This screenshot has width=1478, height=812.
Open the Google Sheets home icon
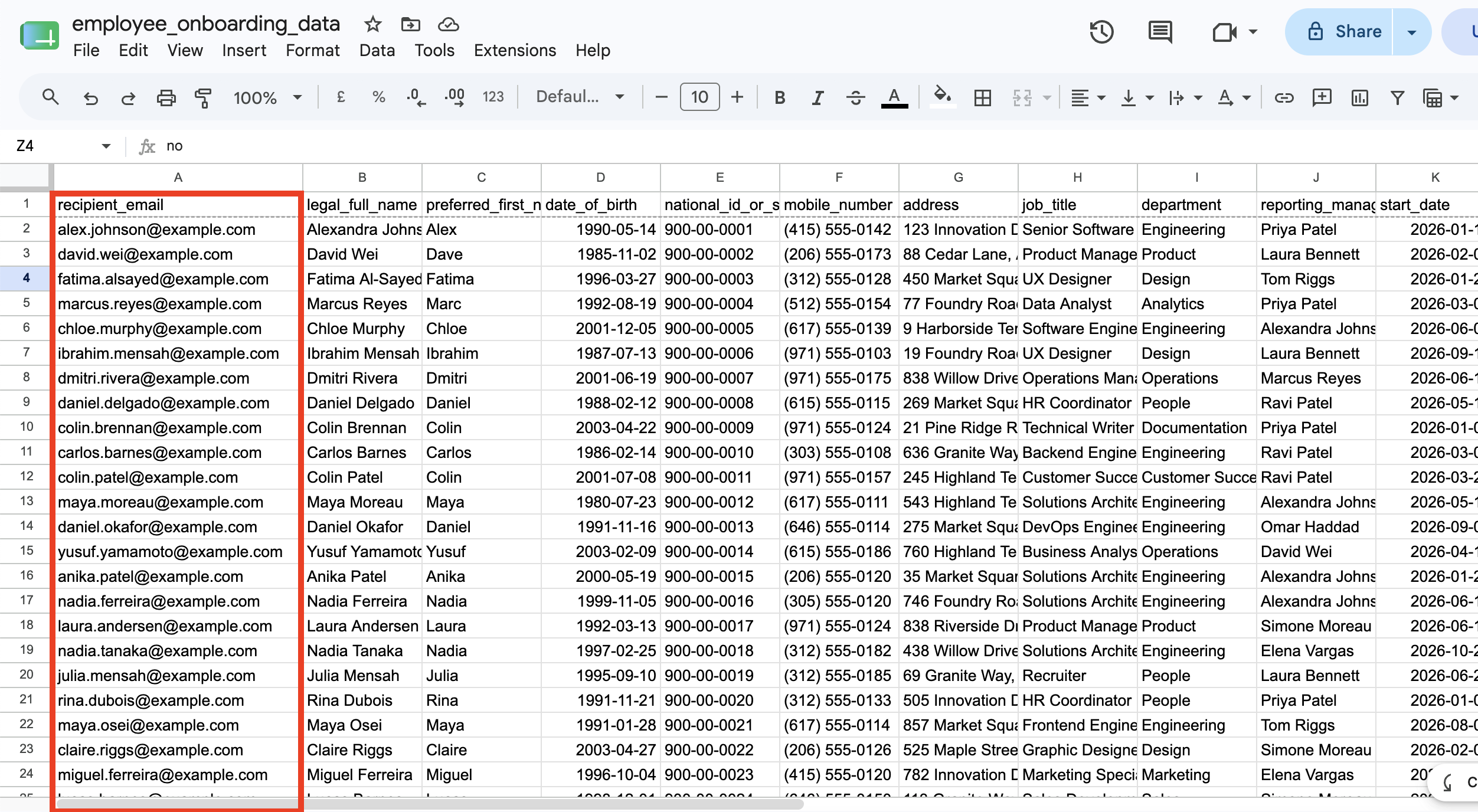39,36
